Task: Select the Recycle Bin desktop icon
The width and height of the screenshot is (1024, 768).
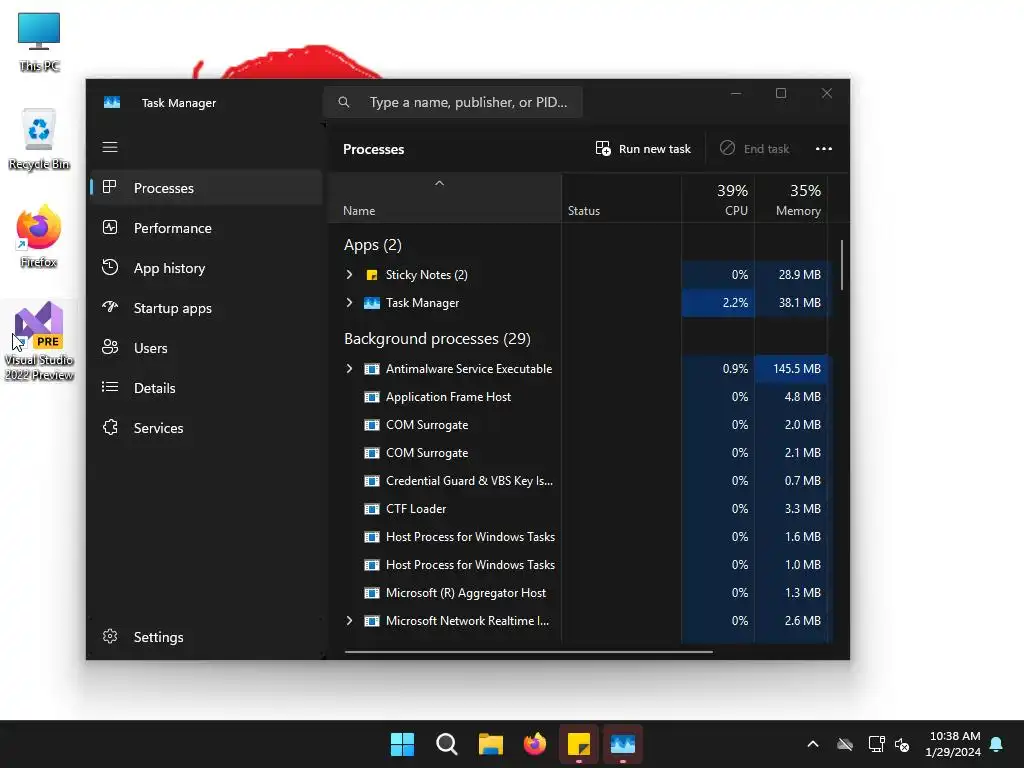Action: [x=39, y=140]
